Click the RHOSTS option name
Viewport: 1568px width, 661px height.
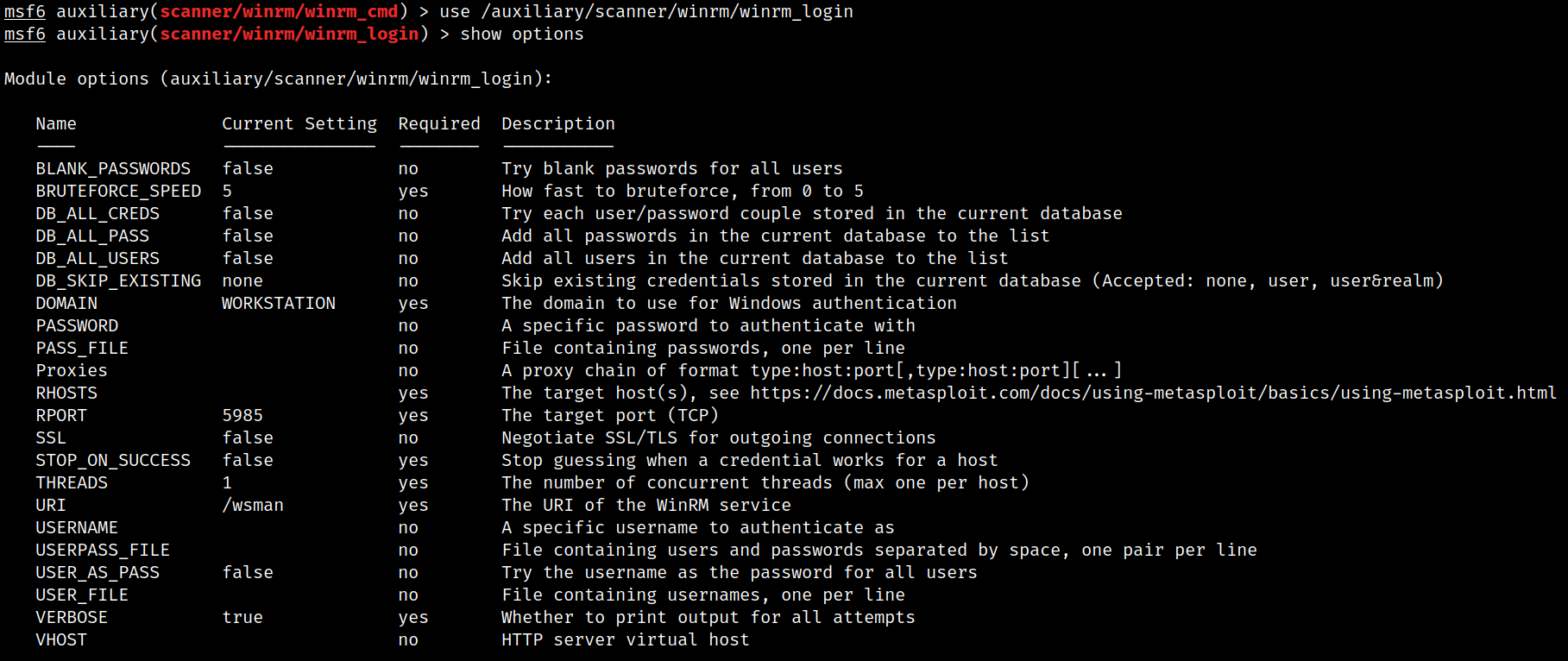[x=66, y=393]
